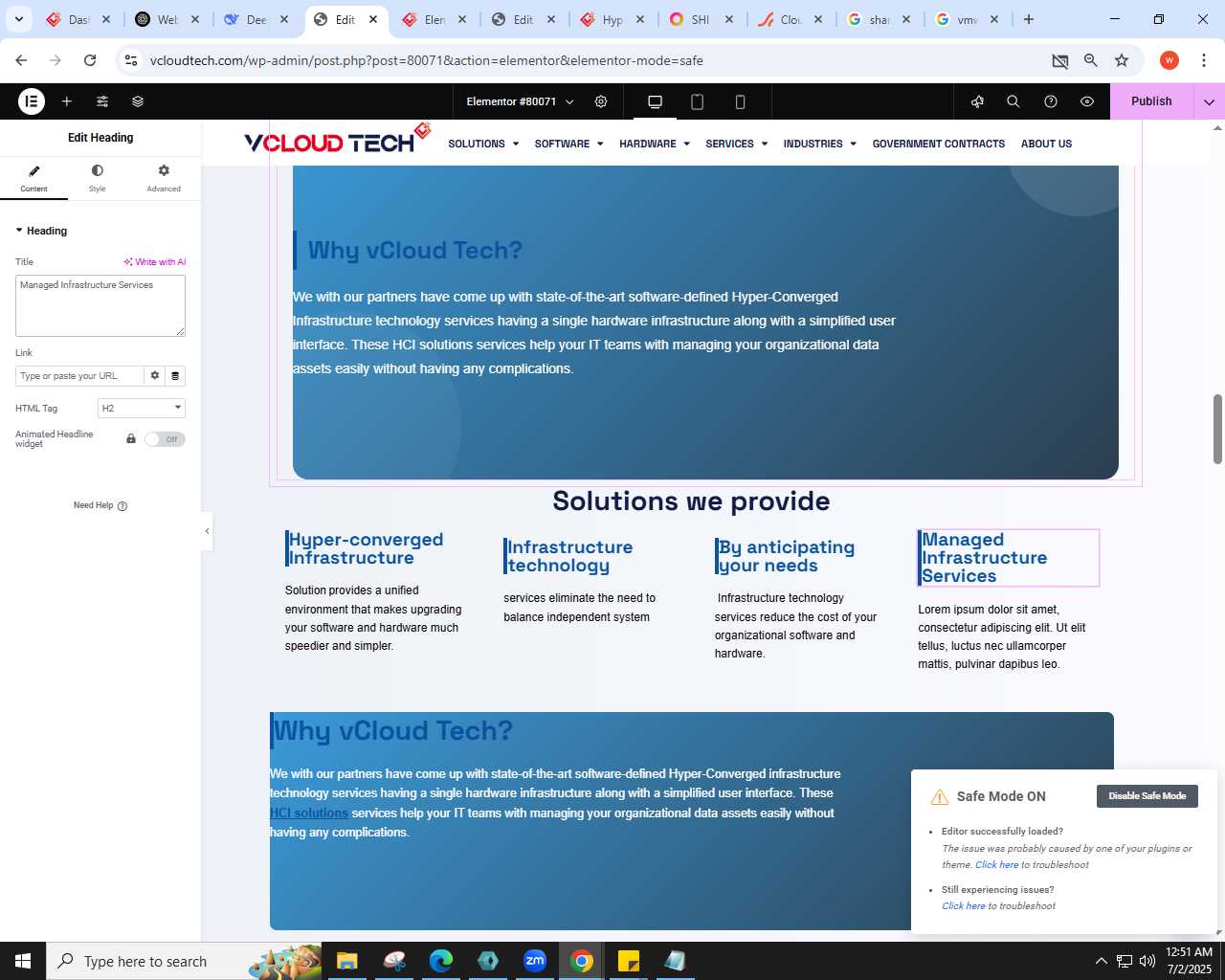This screenshot has height=980, width=1225.
Task: Click Disable Safe Mode button
Action: point(1147,796)
